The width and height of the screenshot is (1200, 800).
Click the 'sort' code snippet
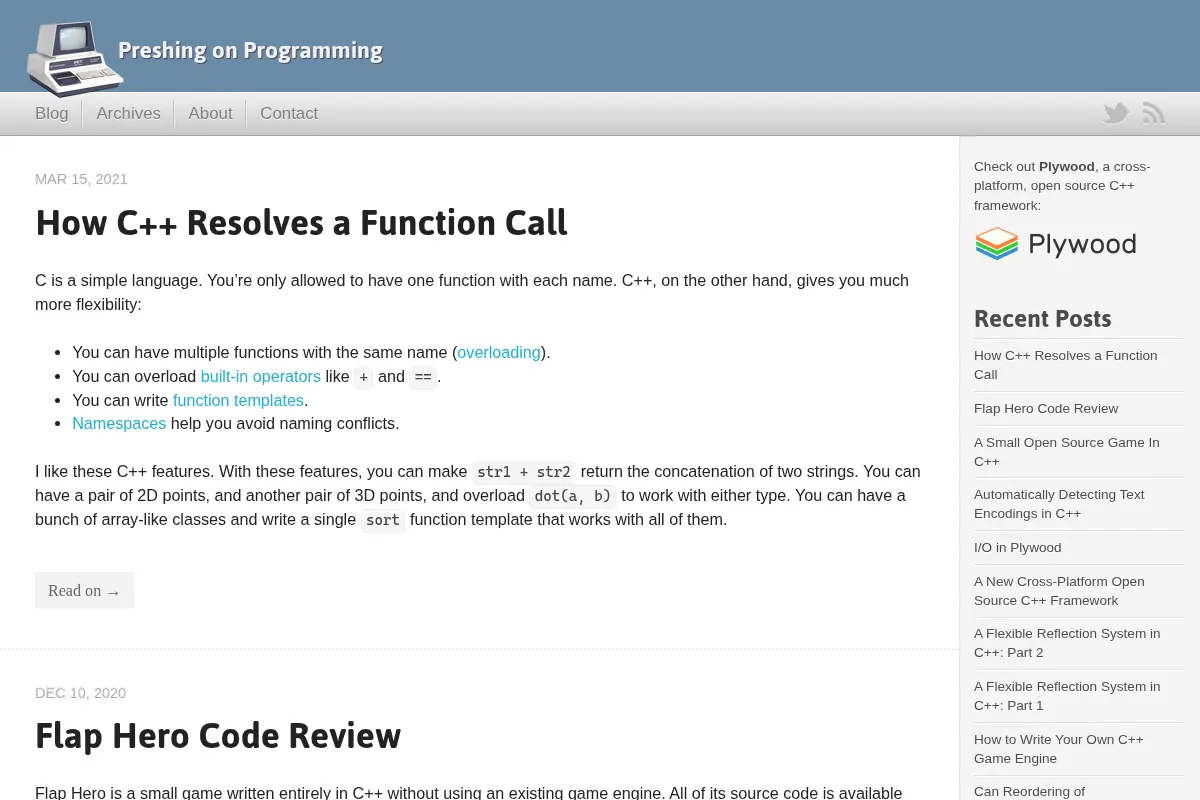tap(383, 520)
